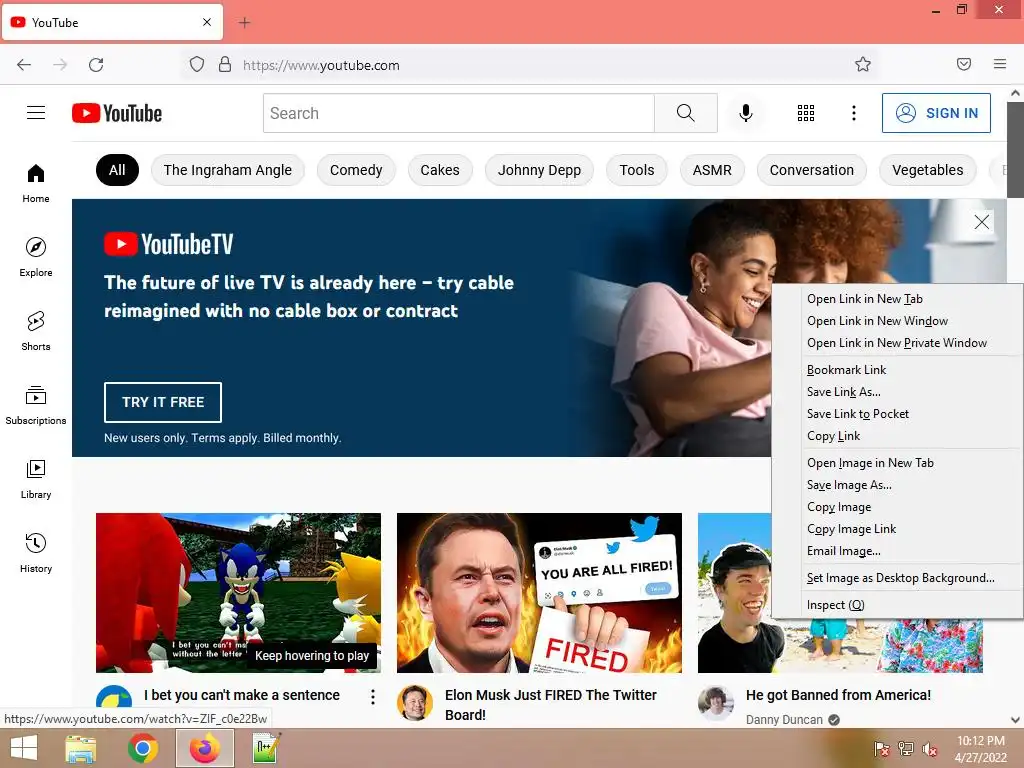Open Windows Start menu

tap(24, 748)
